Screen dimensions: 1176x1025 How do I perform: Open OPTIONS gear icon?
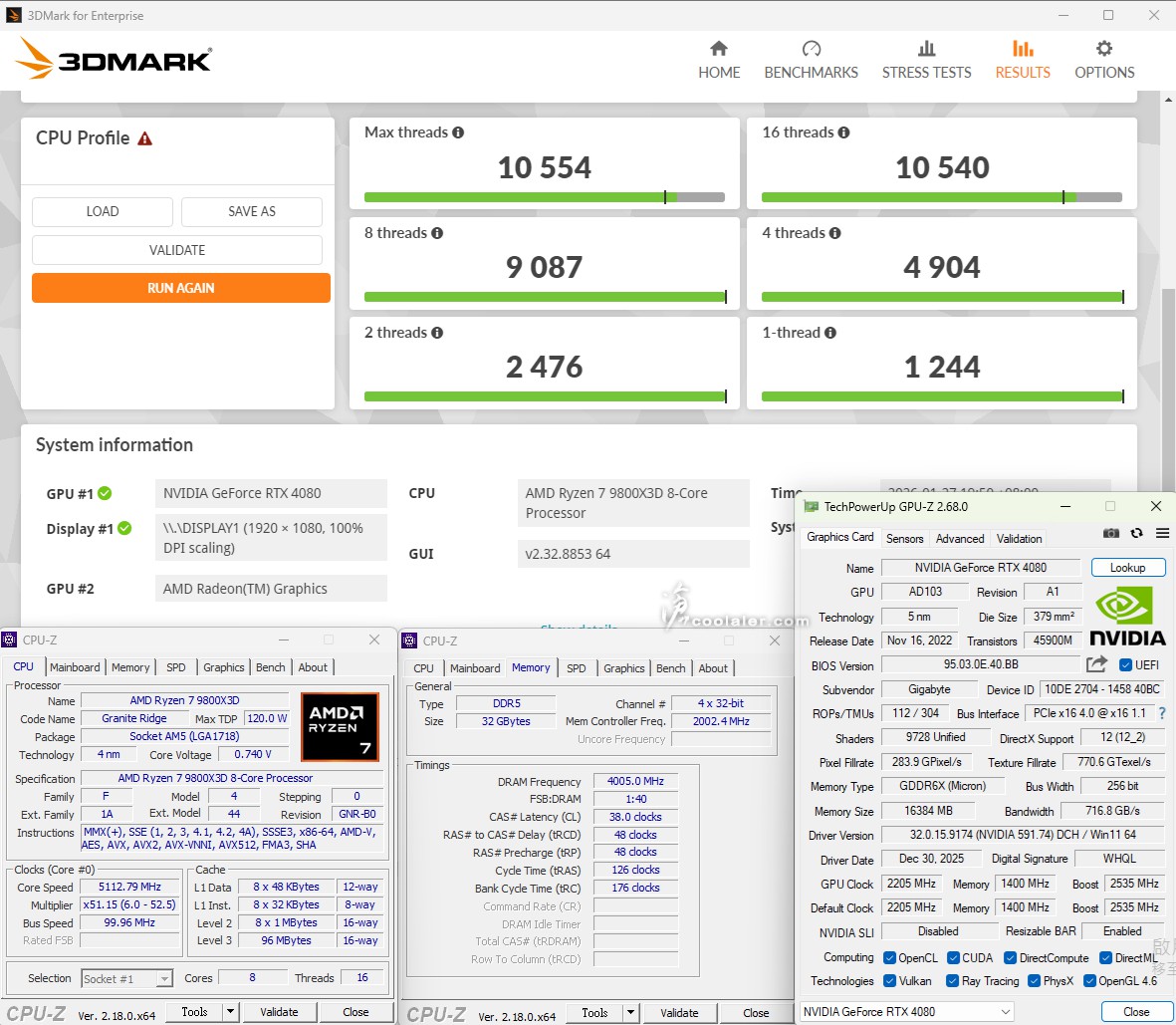pos(1104,49)
